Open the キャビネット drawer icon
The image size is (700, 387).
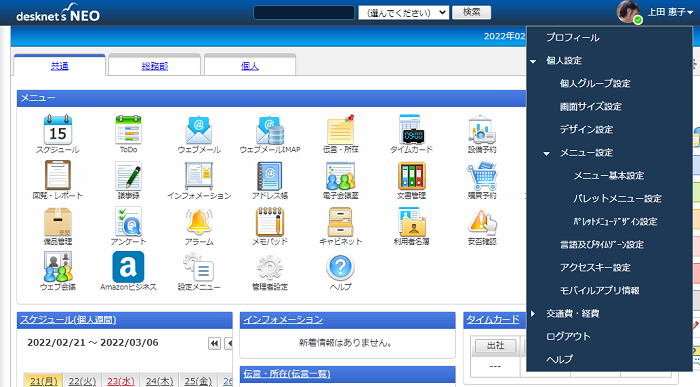click(x=340, y=221)
